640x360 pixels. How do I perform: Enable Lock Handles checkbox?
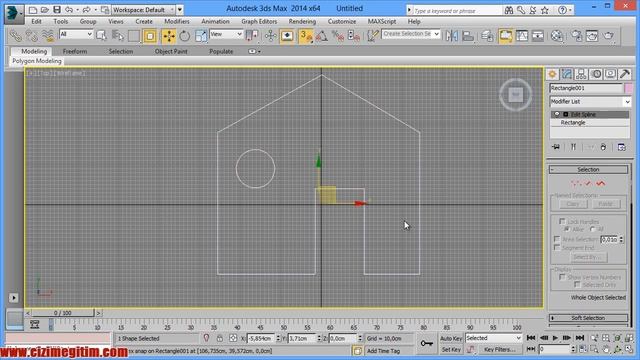tap(562, 221)
